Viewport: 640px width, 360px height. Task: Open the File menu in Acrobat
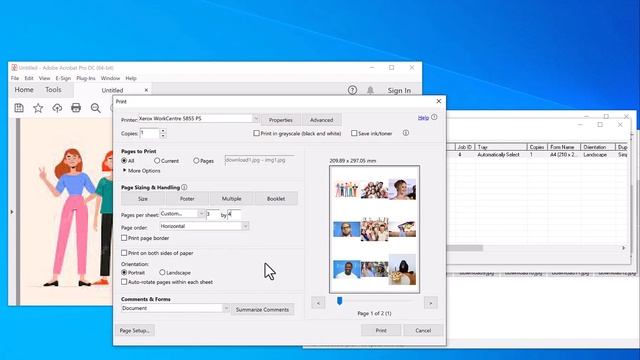(15, 78)
